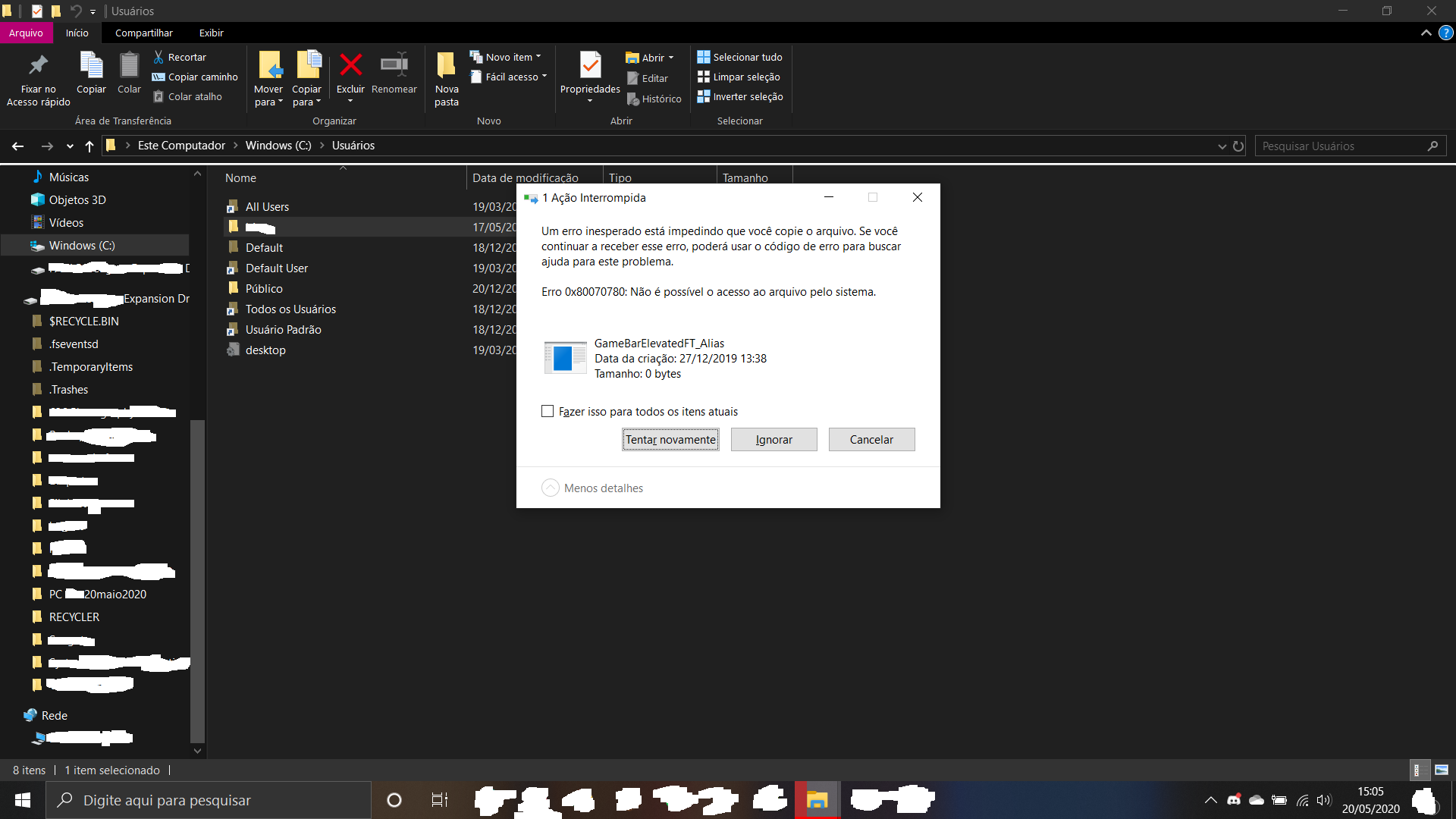Open Cortana circle icon on taskbar
This screenshot has height=819, width=1456.
click(394, 800)
